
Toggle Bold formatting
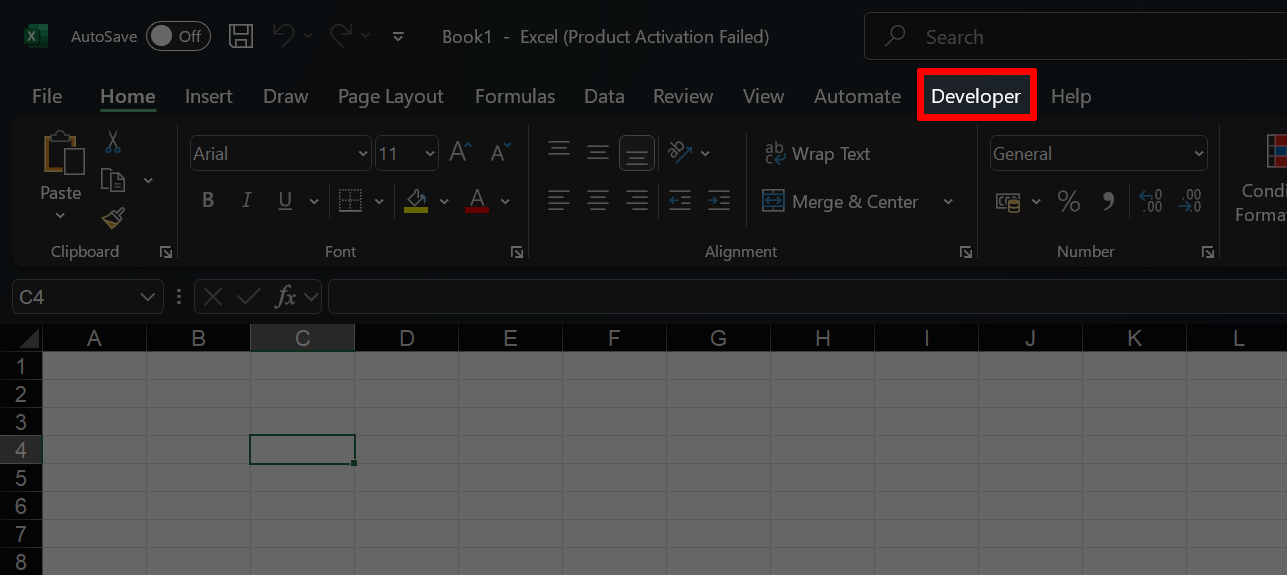[x=208, y=200]
